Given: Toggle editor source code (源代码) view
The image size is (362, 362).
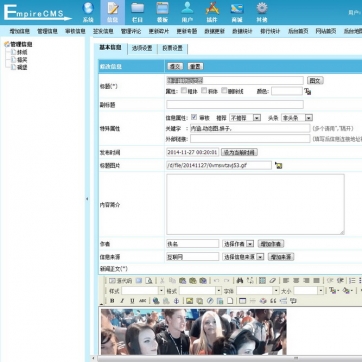Looking at the screenshot, I should point(120,281).
